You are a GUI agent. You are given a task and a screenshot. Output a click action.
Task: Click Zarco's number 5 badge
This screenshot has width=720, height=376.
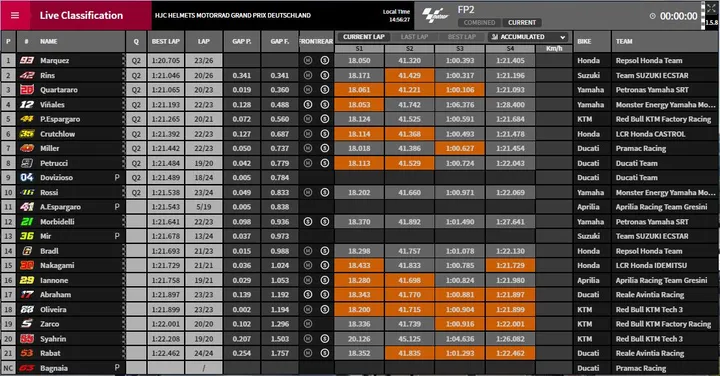27,324
